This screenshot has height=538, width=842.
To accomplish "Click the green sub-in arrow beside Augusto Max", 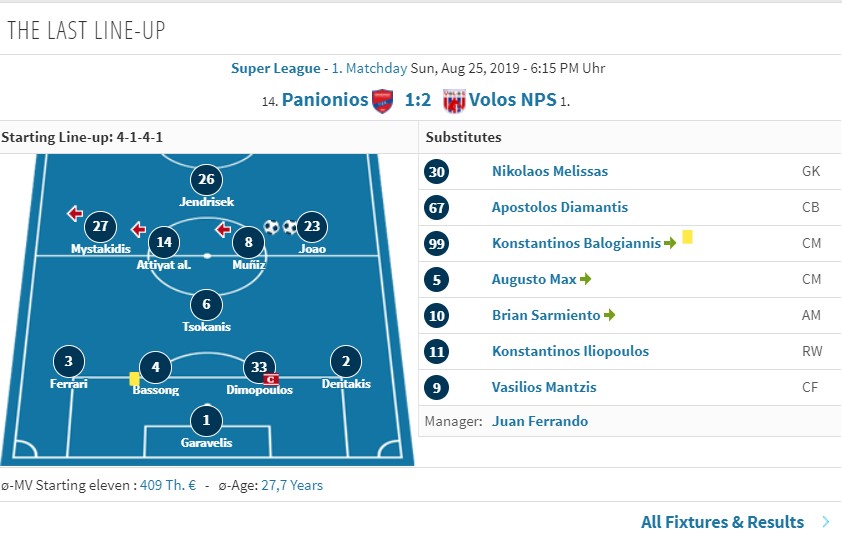I will pyautogui.click(x=585, y=279).
